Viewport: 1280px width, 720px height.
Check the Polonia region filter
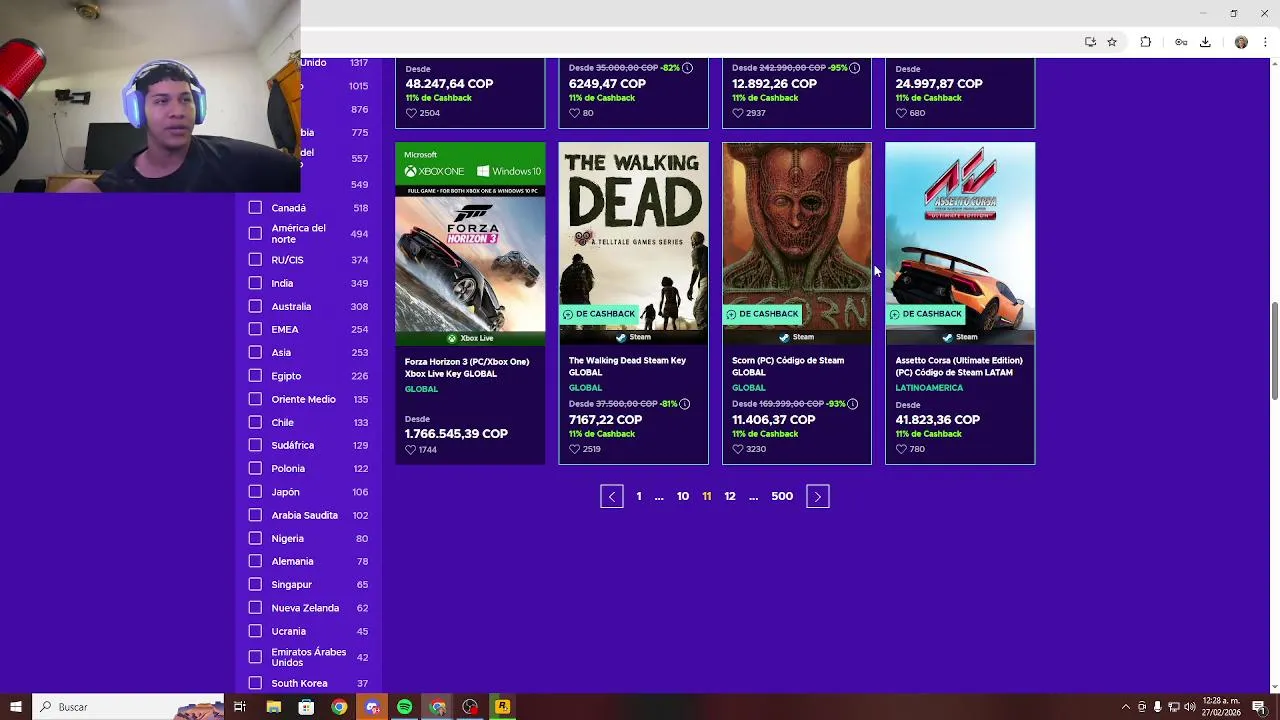tap(255, 468)
